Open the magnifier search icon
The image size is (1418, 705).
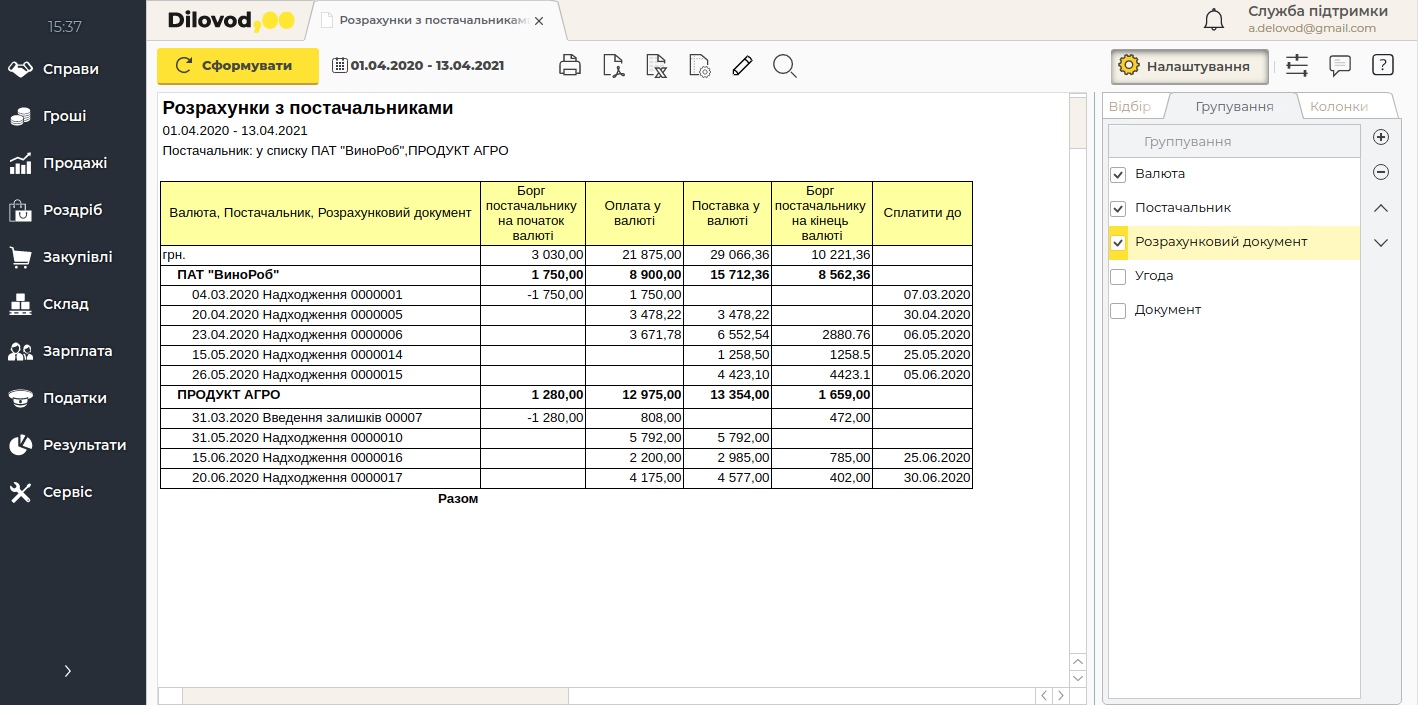785,66
